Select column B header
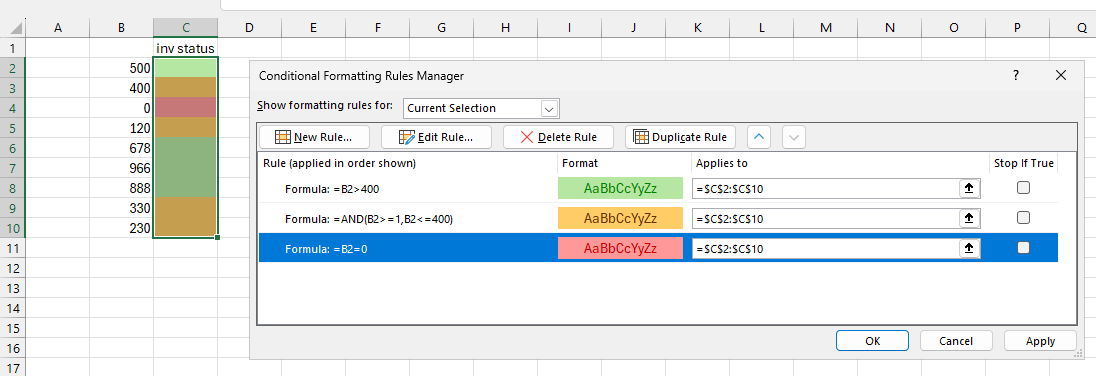 tap(122, 28)
